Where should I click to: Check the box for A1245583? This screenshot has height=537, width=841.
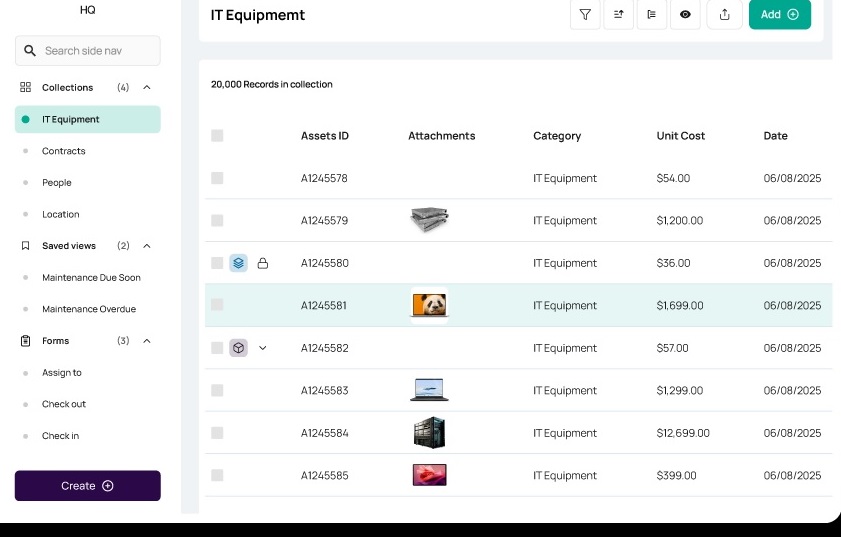pos(217,390)
